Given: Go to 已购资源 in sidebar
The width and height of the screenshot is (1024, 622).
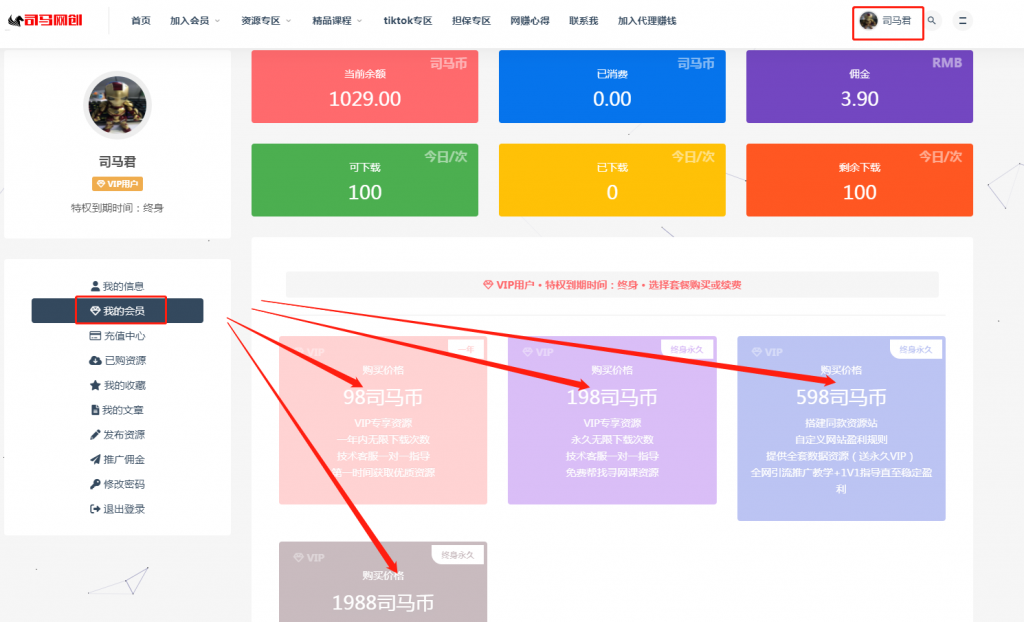Looking at the screenshot, I should [x=117, y=361].
